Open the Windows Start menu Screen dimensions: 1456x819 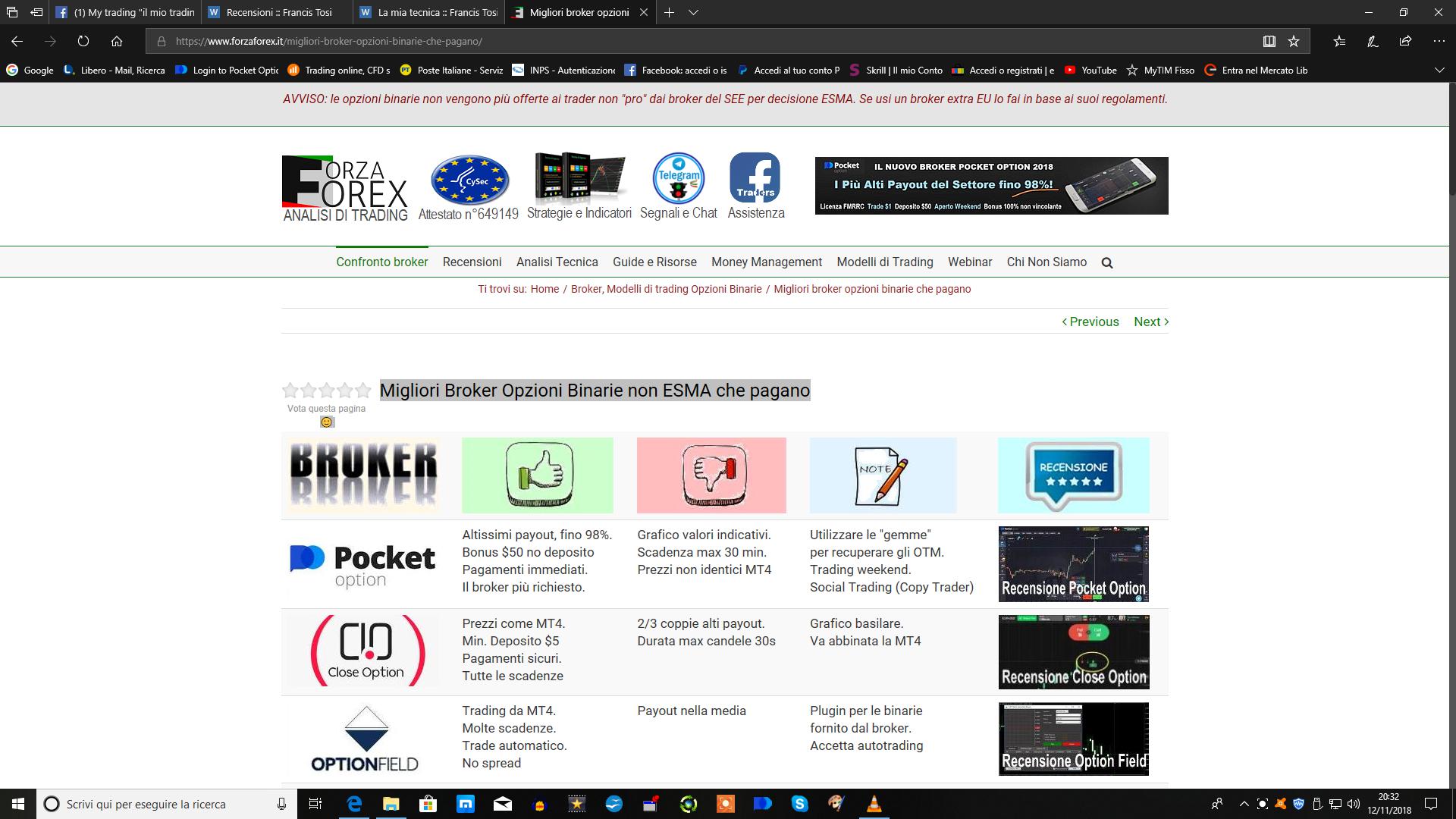click(x=18, y=804)
